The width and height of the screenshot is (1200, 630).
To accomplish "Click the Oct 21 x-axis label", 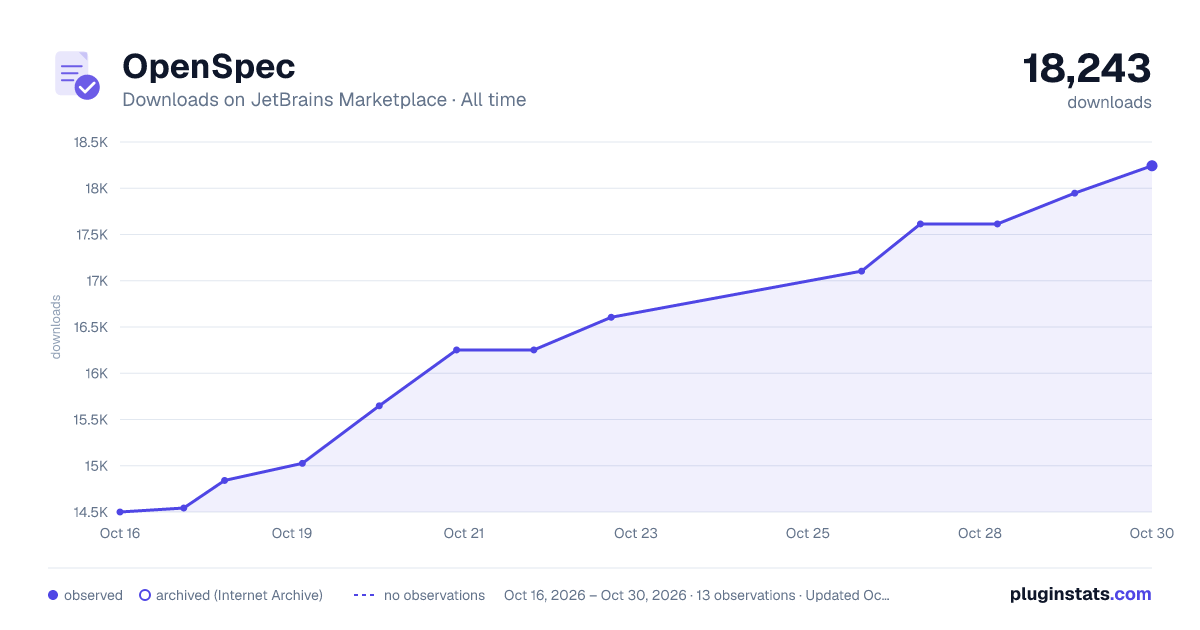I will [464, 533].
